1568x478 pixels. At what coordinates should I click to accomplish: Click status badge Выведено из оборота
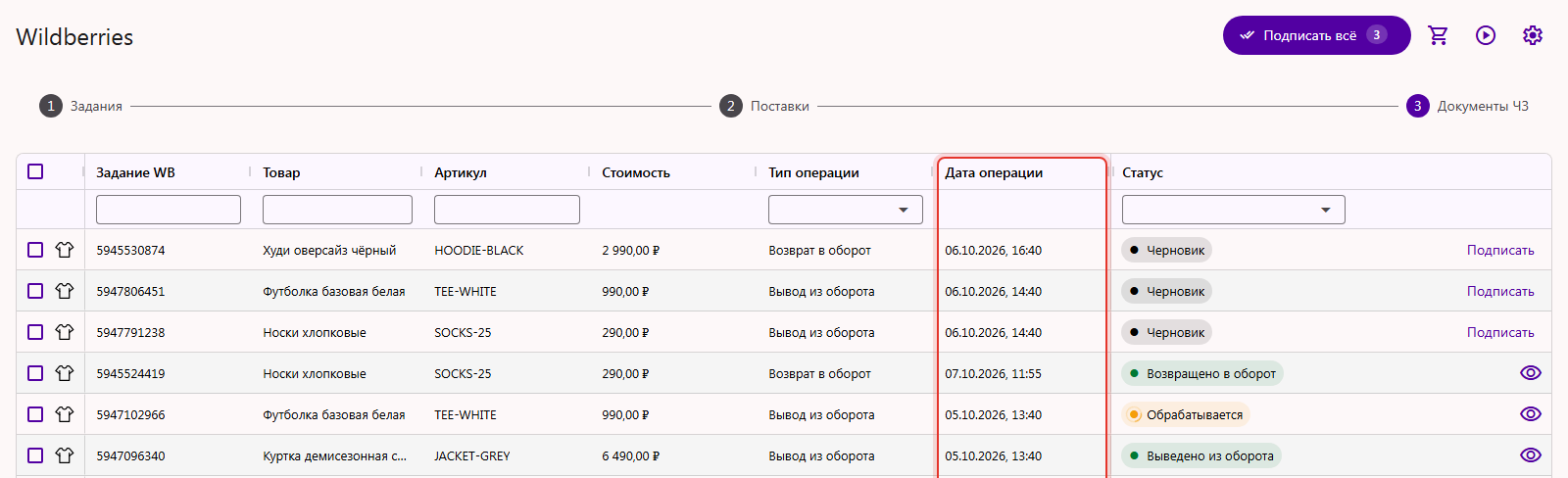[1201, 455]
